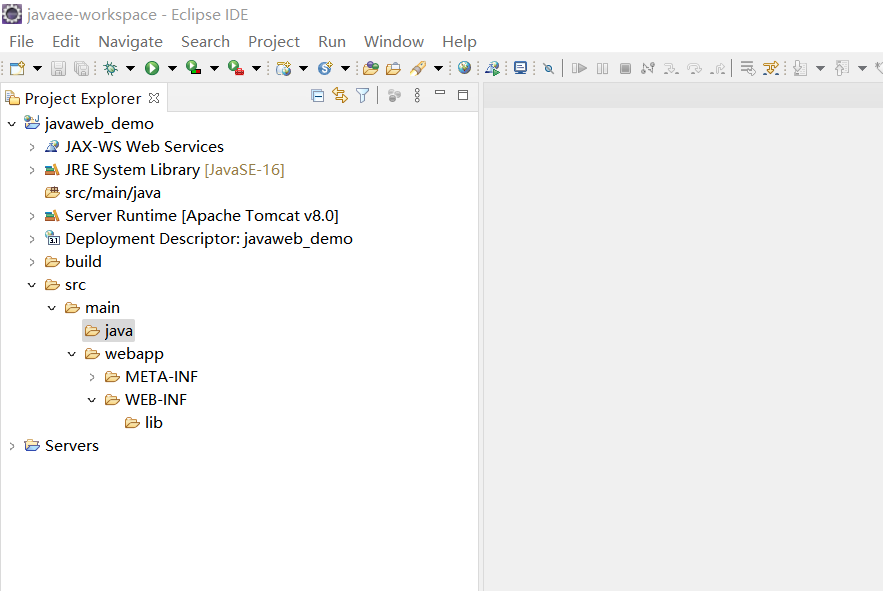Open the Edit menu

[66, 42]
